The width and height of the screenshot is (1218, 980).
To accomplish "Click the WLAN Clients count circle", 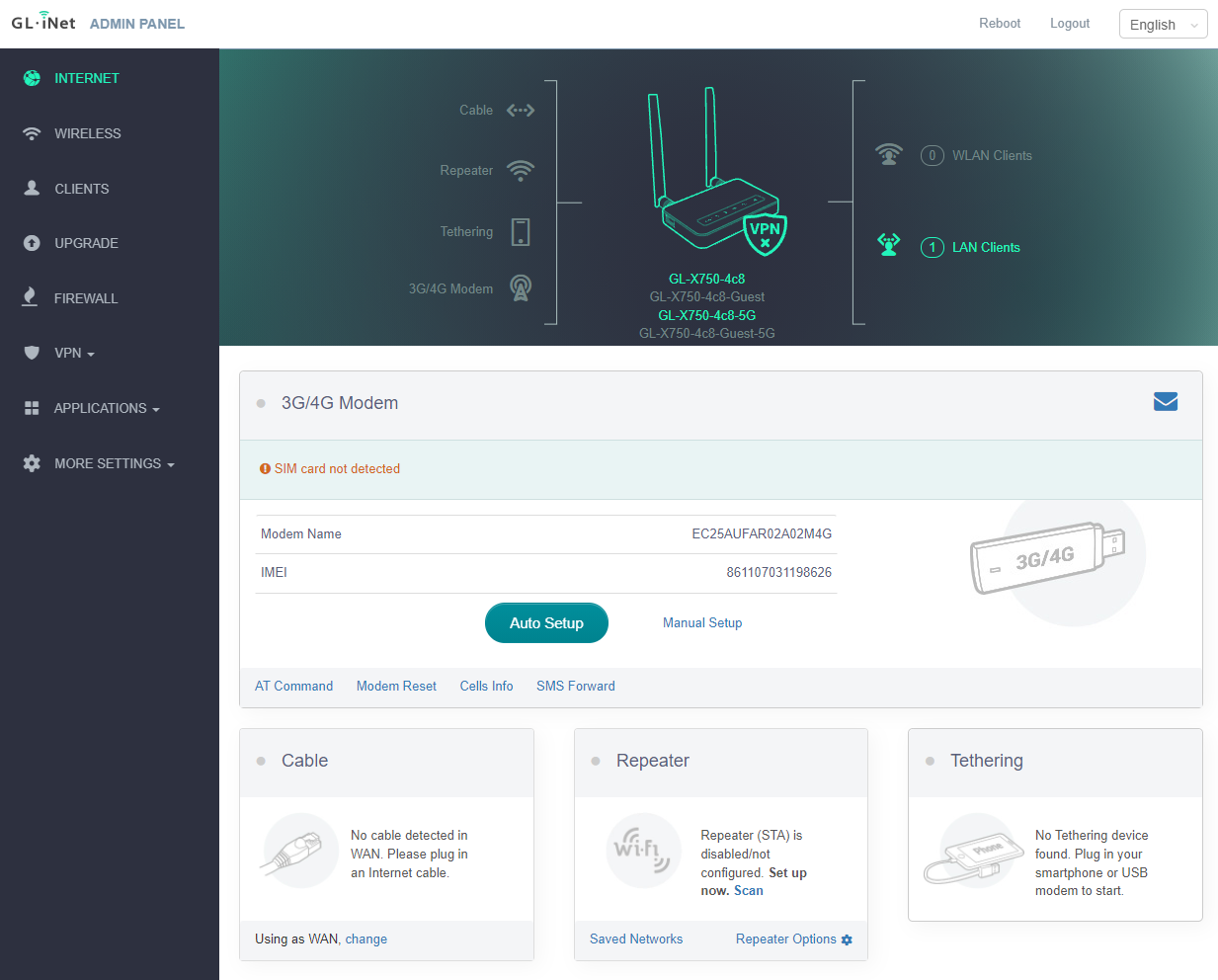I will coord(933,155).
